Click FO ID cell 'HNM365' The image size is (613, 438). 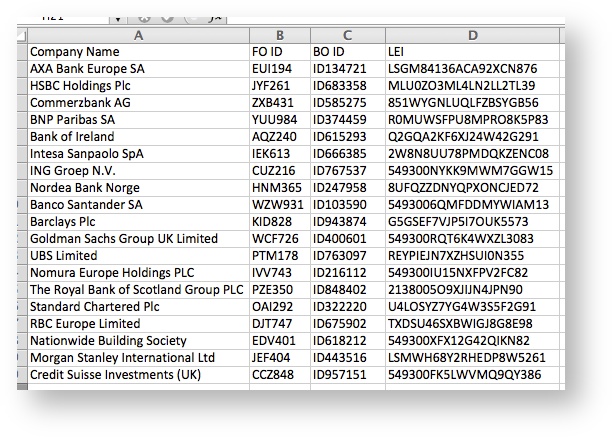pyautogui.click(x=280, y=188)
